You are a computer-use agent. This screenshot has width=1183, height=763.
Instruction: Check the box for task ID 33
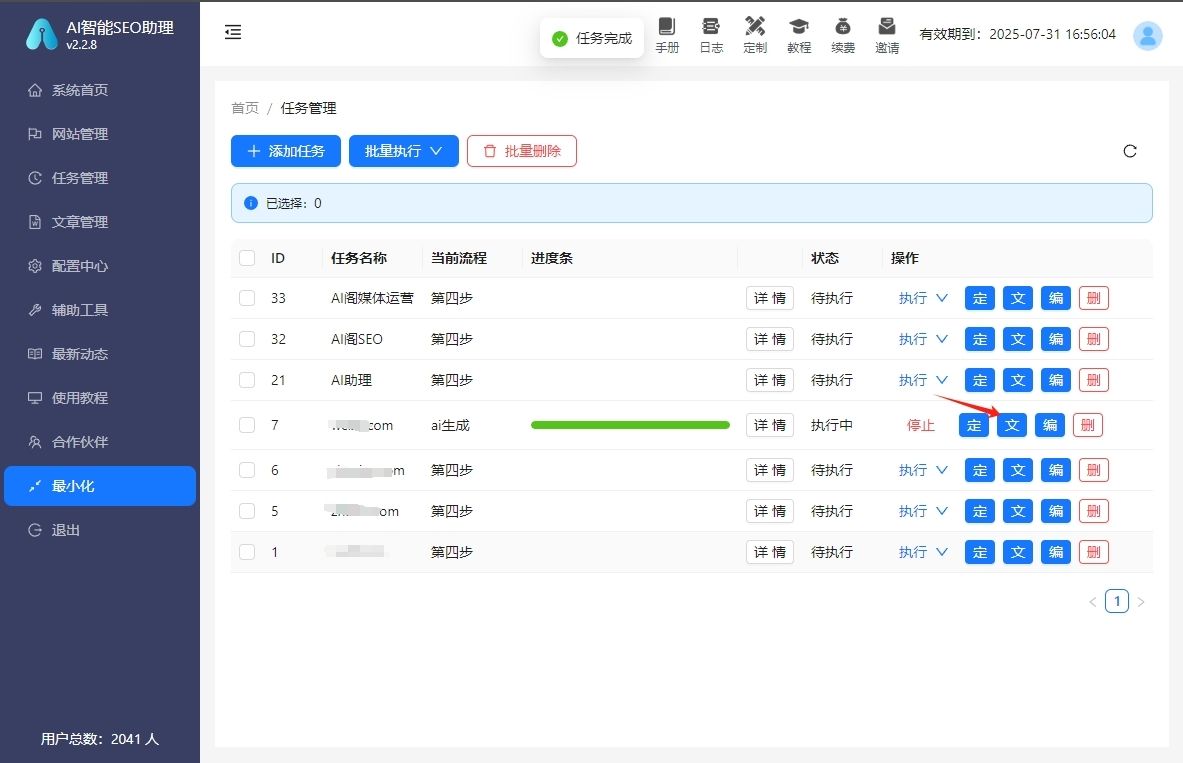pos(247,298)
